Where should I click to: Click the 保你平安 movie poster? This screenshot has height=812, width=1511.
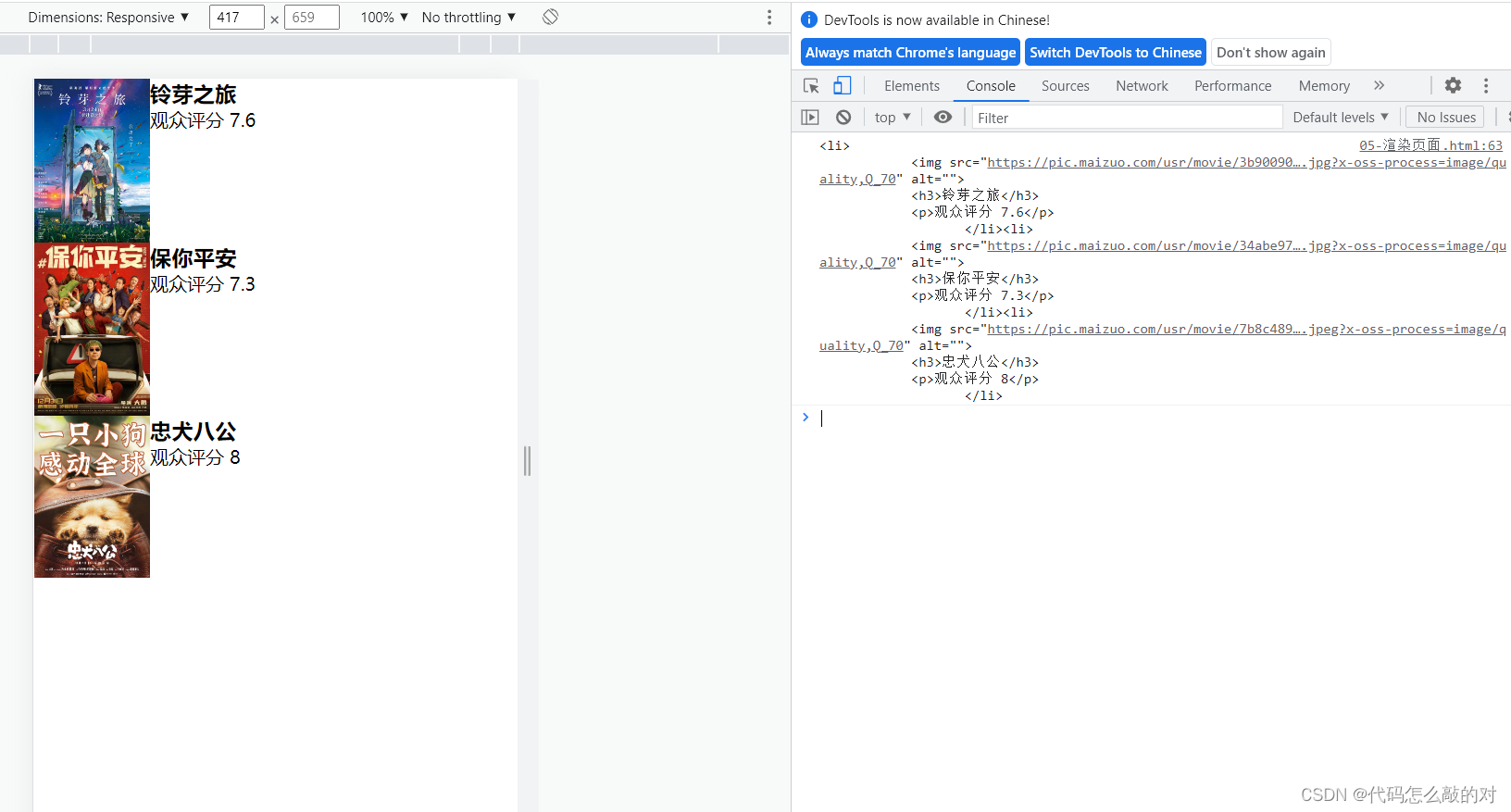(x=92, y=329)
